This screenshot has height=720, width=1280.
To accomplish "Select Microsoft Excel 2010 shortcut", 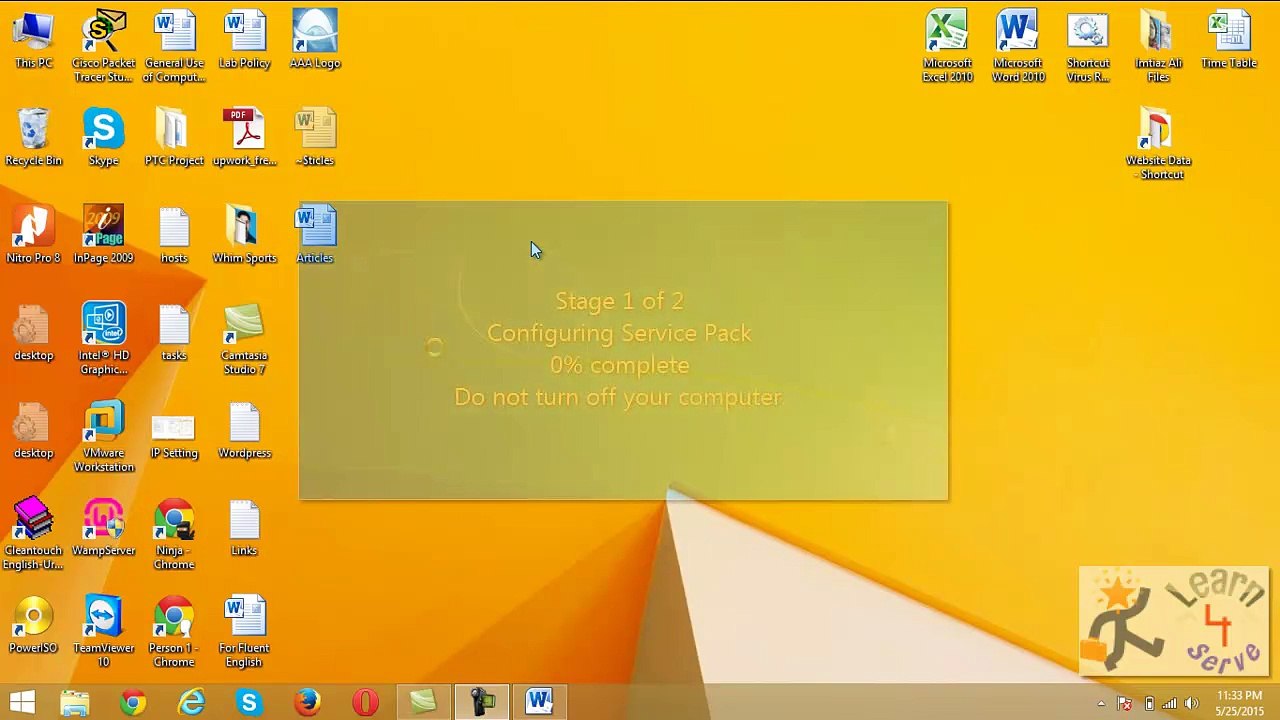I will [x=947, y=47].
